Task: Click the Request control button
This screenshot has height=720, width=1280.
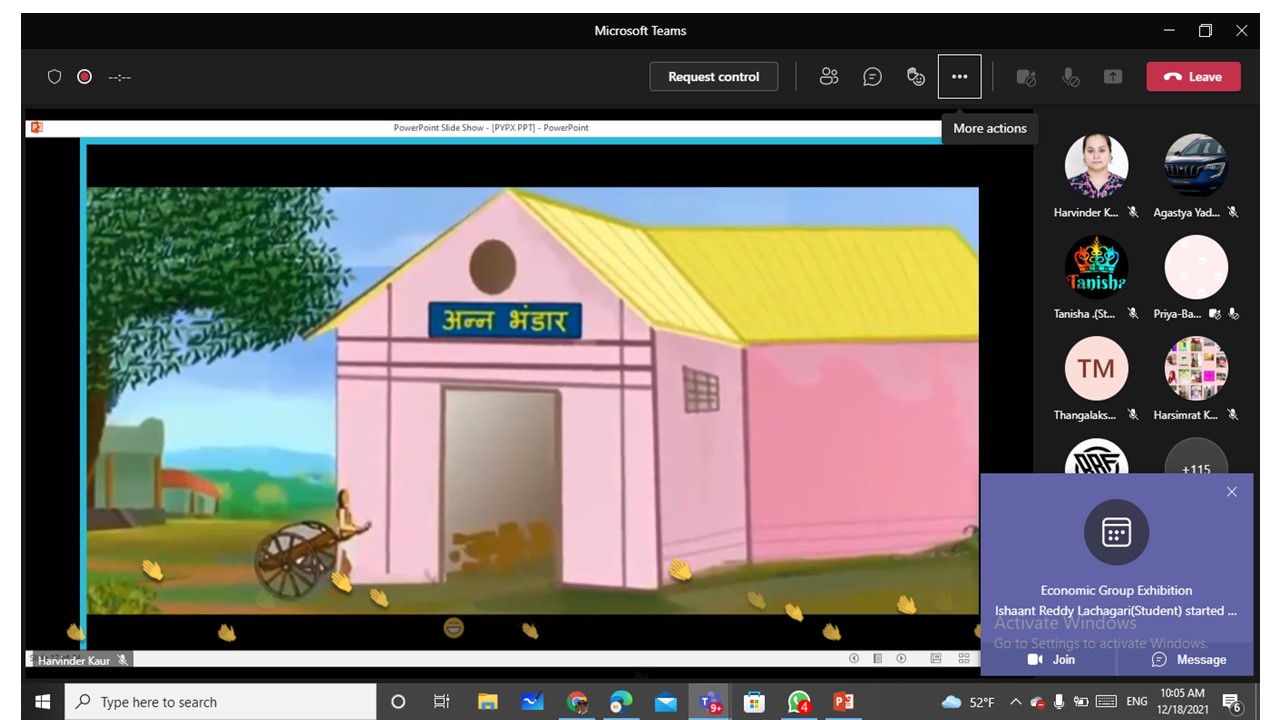Action: coord(713,77)
